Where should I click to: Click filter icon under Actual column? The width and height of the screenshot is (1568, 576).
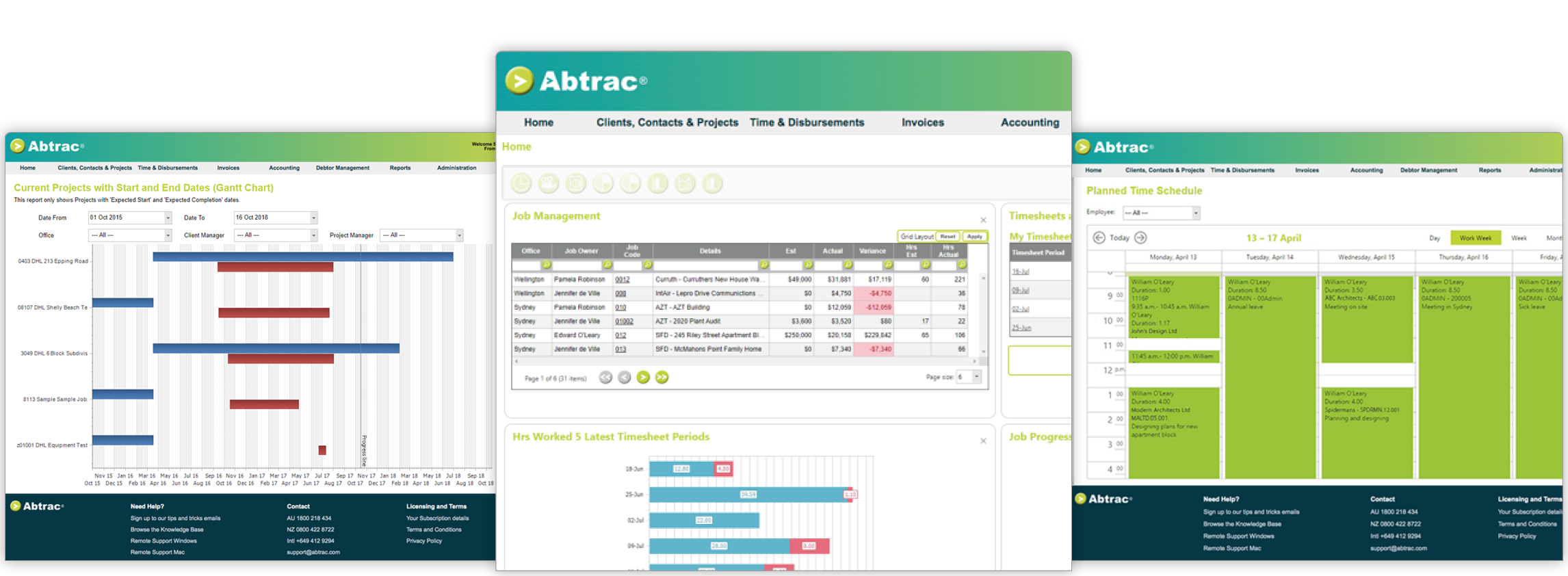tap(848, 265)
